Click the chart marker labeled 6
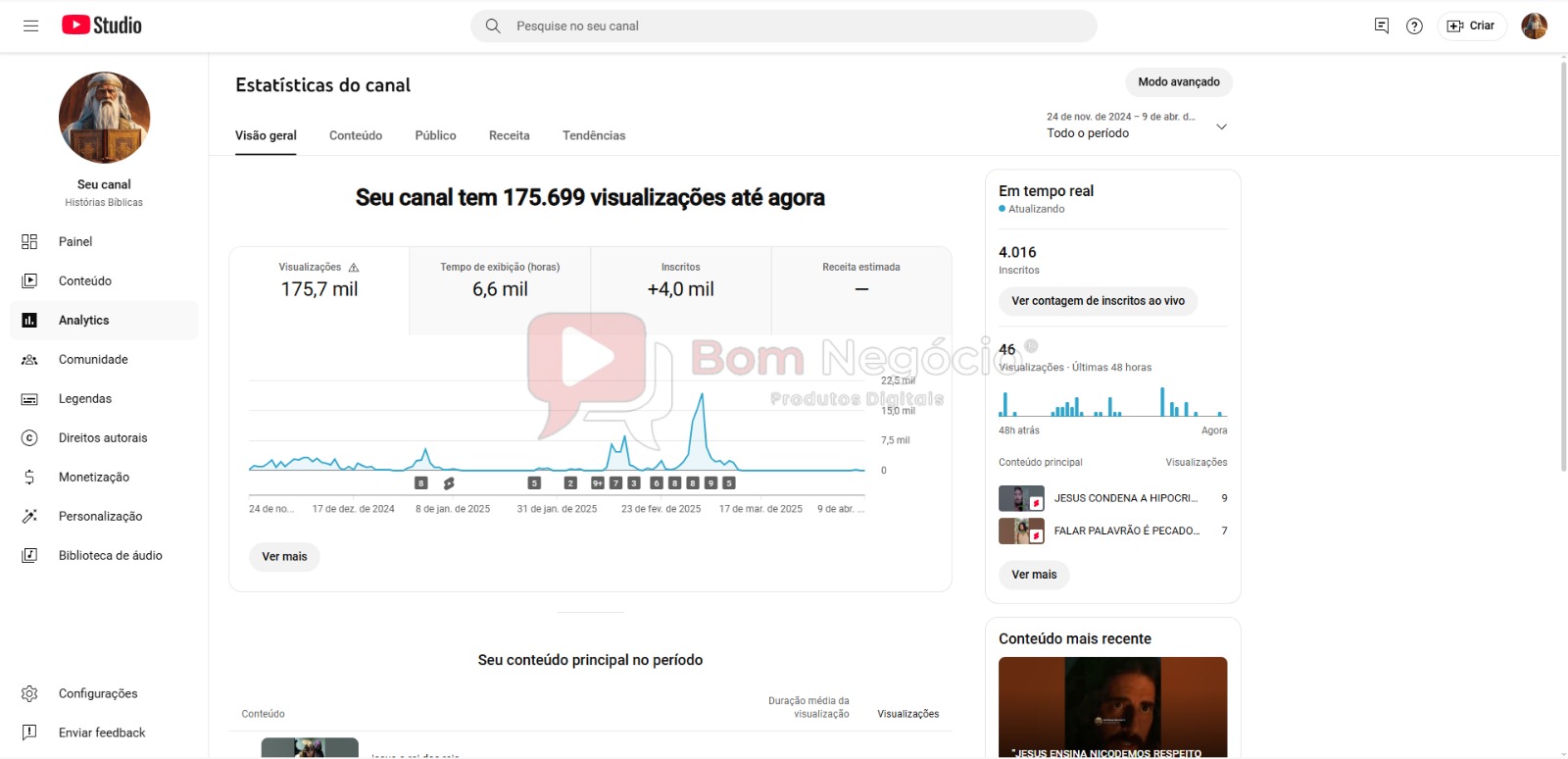 tap(657, 483)
